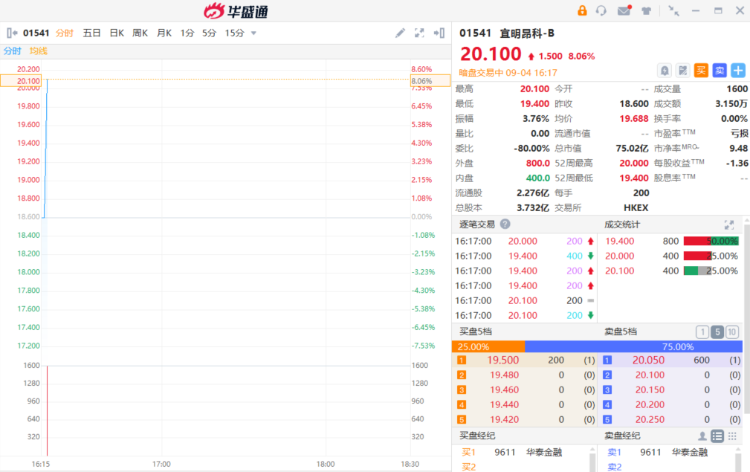Select the 五日 chart tab
Screen dimensions: 750x472
click(92, 33)
